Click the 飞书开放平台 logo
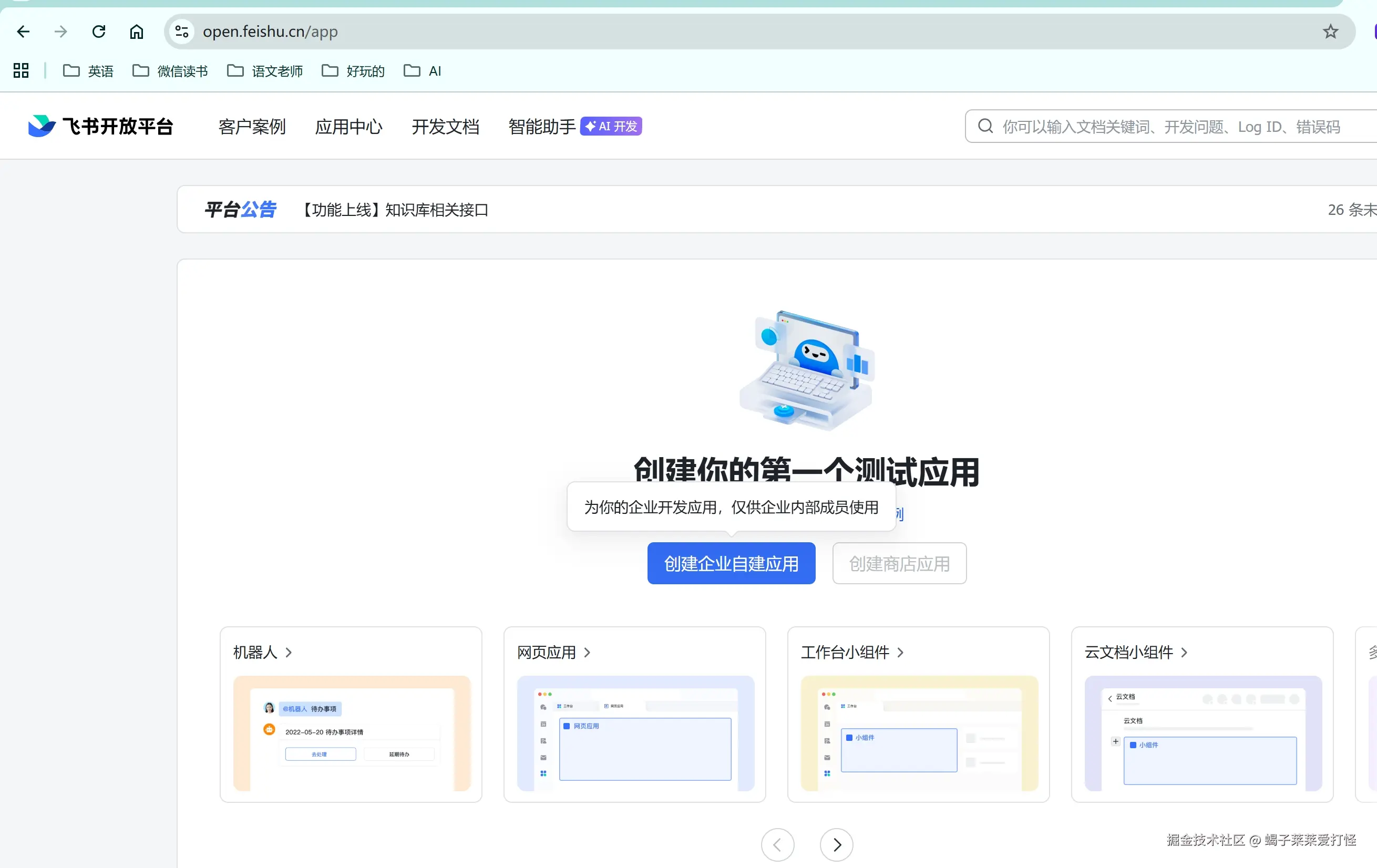 [100, 127]
